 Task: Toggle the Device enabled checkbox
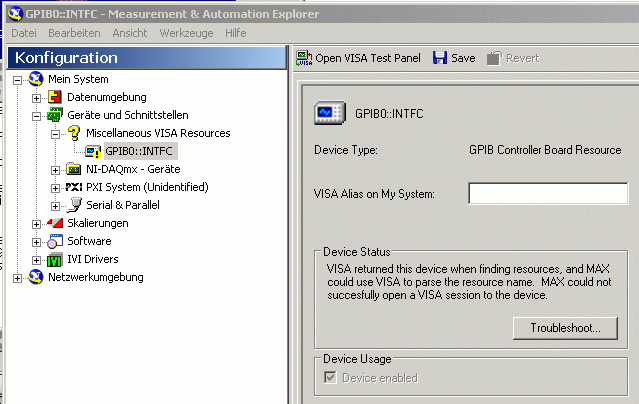(x=330, y=378)
